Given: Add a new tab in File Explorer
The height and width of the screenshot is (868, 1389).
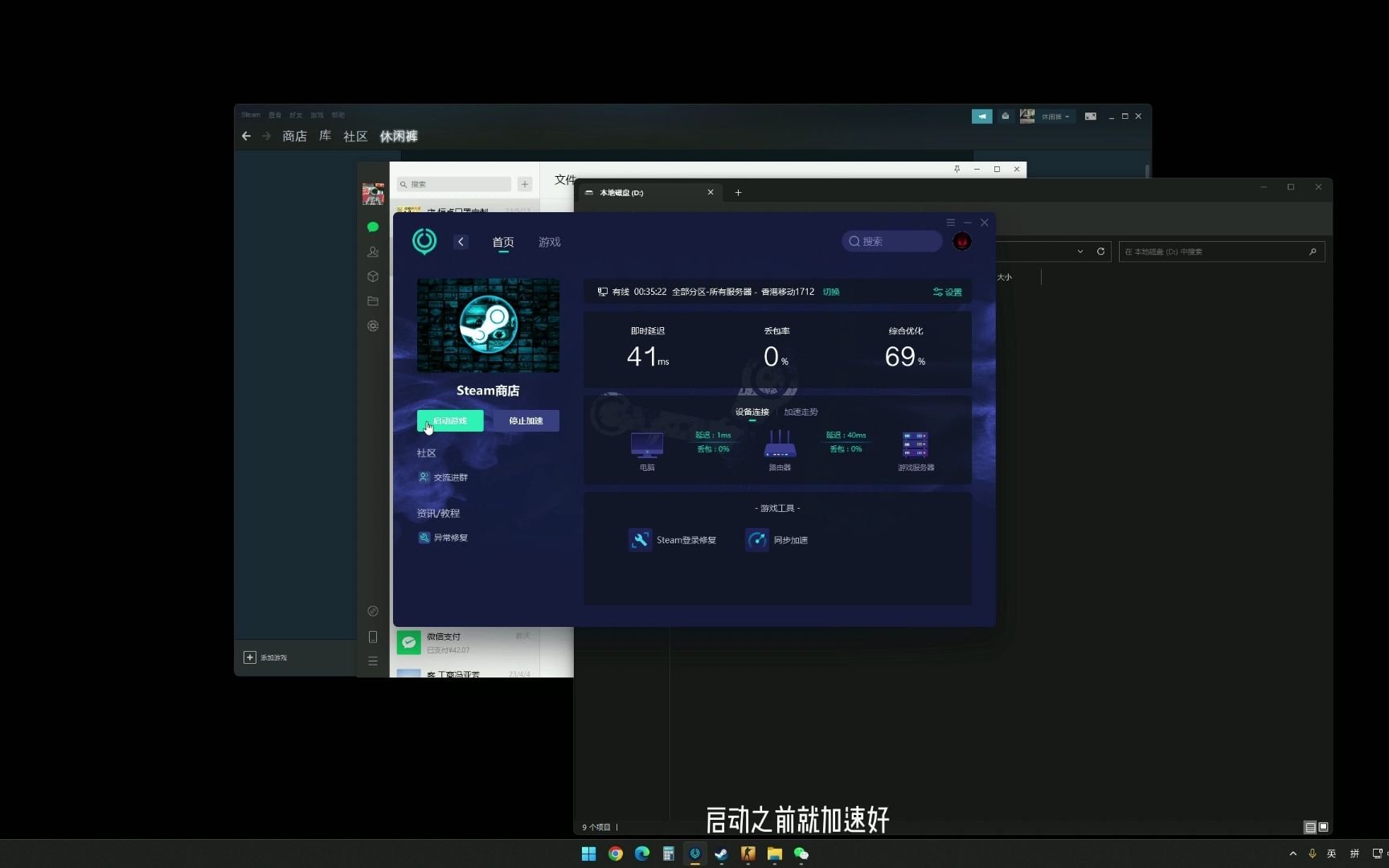Looking at the screenshot, I should [738, 192].
